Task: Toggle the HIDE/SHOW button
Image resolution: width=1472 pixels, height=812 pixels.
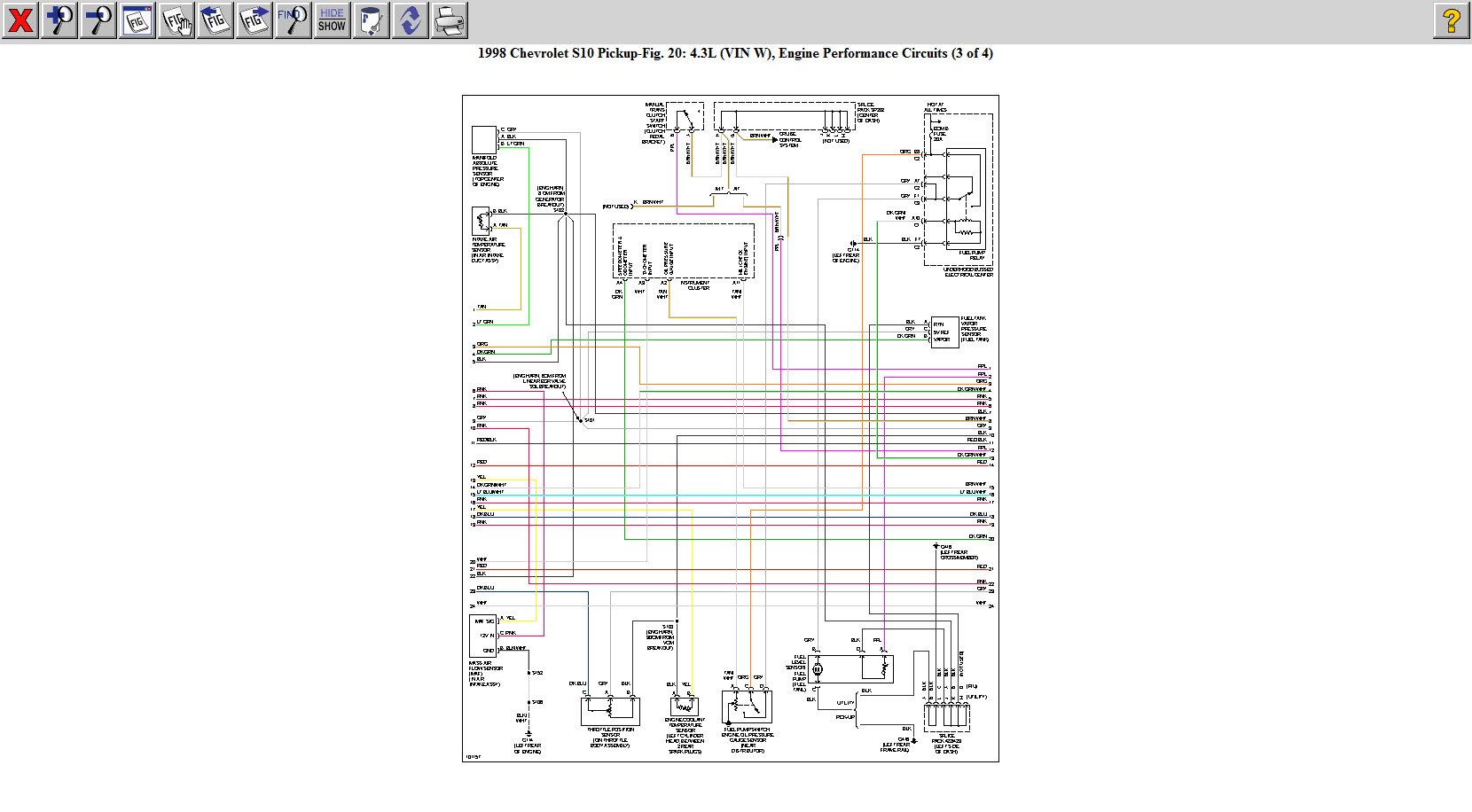Action: [x=332, y=20]
